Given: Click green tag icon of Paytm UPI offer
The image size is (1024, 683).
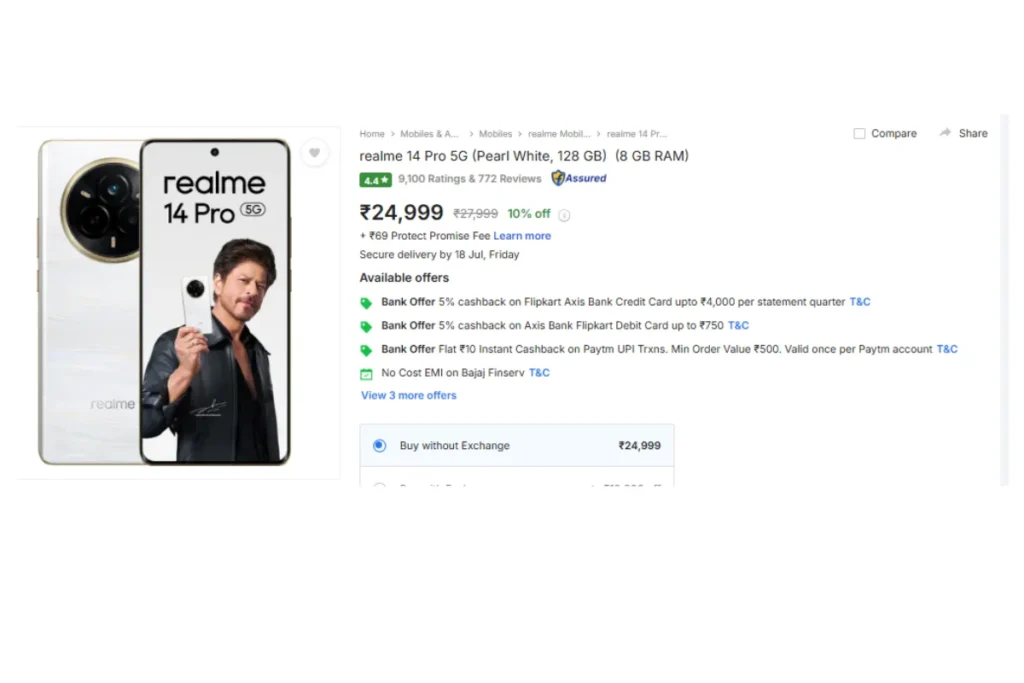Looking at the screenshot, I should (366, 350).
